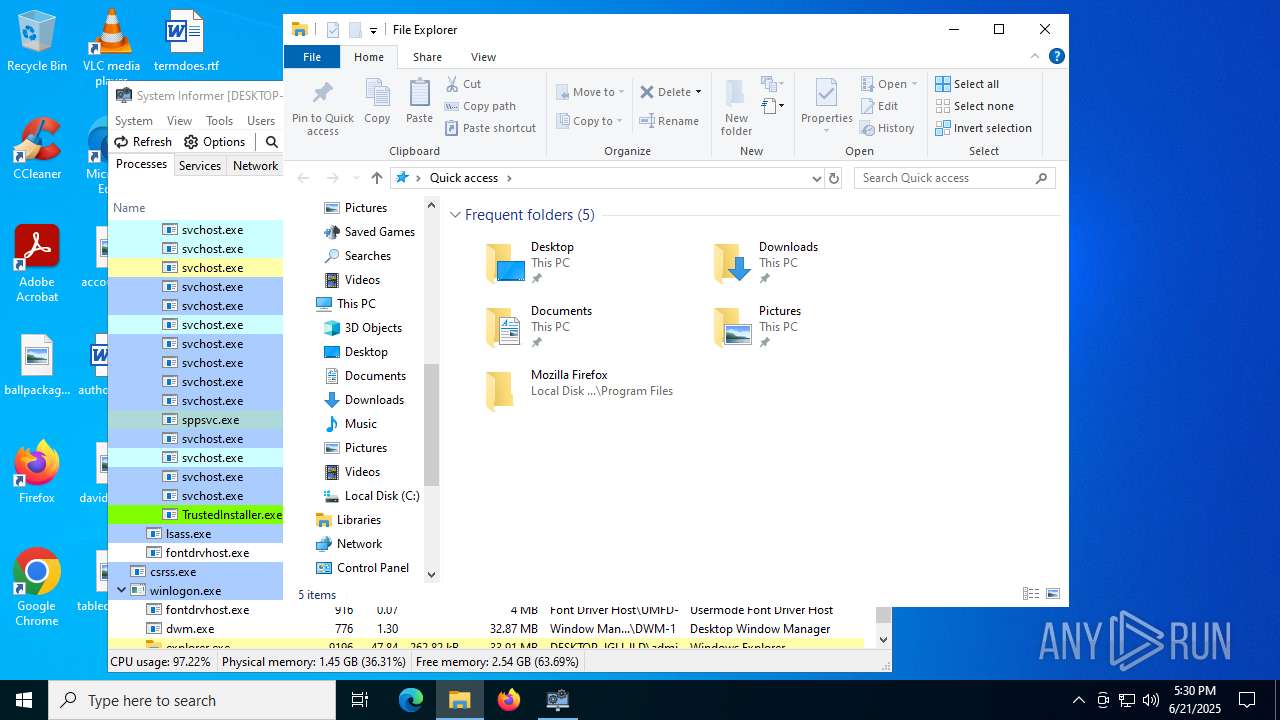Click the taskbar search box
Screen dimensions: 1280x720
pos(192,700)
